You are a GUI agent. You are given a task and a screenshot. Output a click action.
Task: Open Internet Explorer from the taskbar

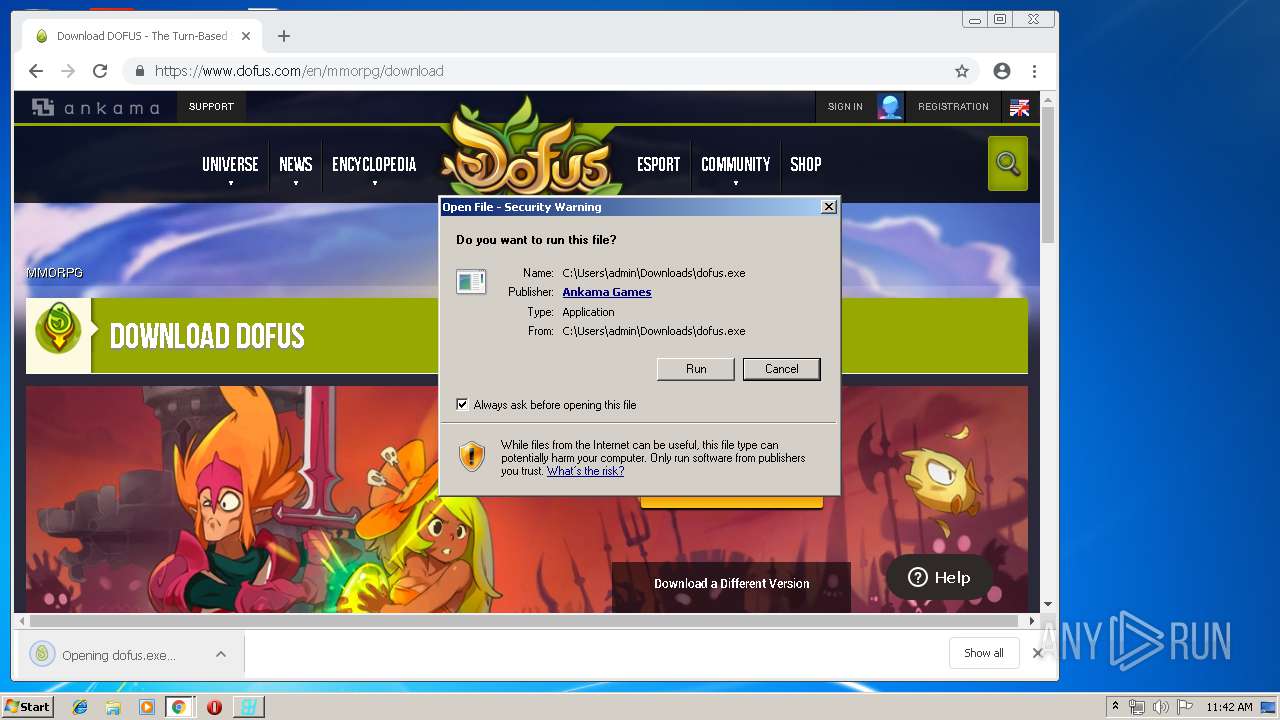[80, 707]
